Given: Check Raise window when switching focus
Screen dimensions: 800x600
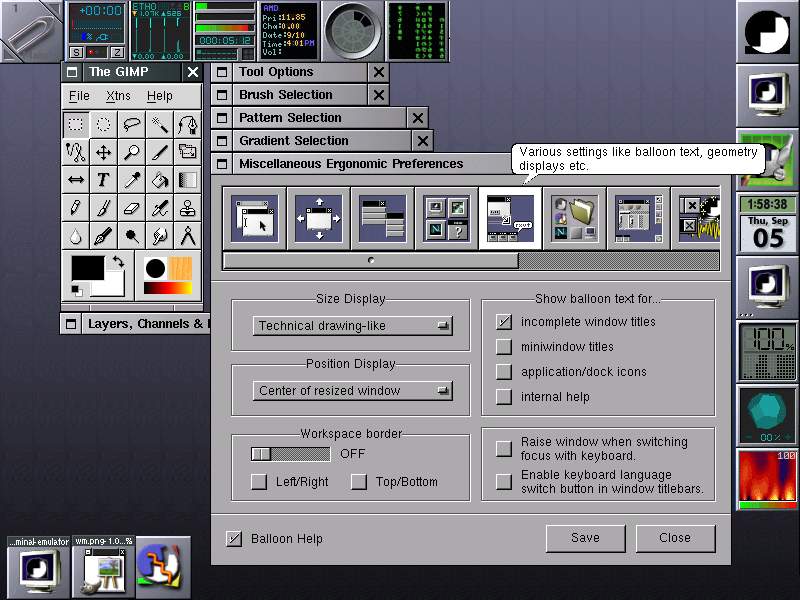Looking at the screenshot, I should coord(504,448).
